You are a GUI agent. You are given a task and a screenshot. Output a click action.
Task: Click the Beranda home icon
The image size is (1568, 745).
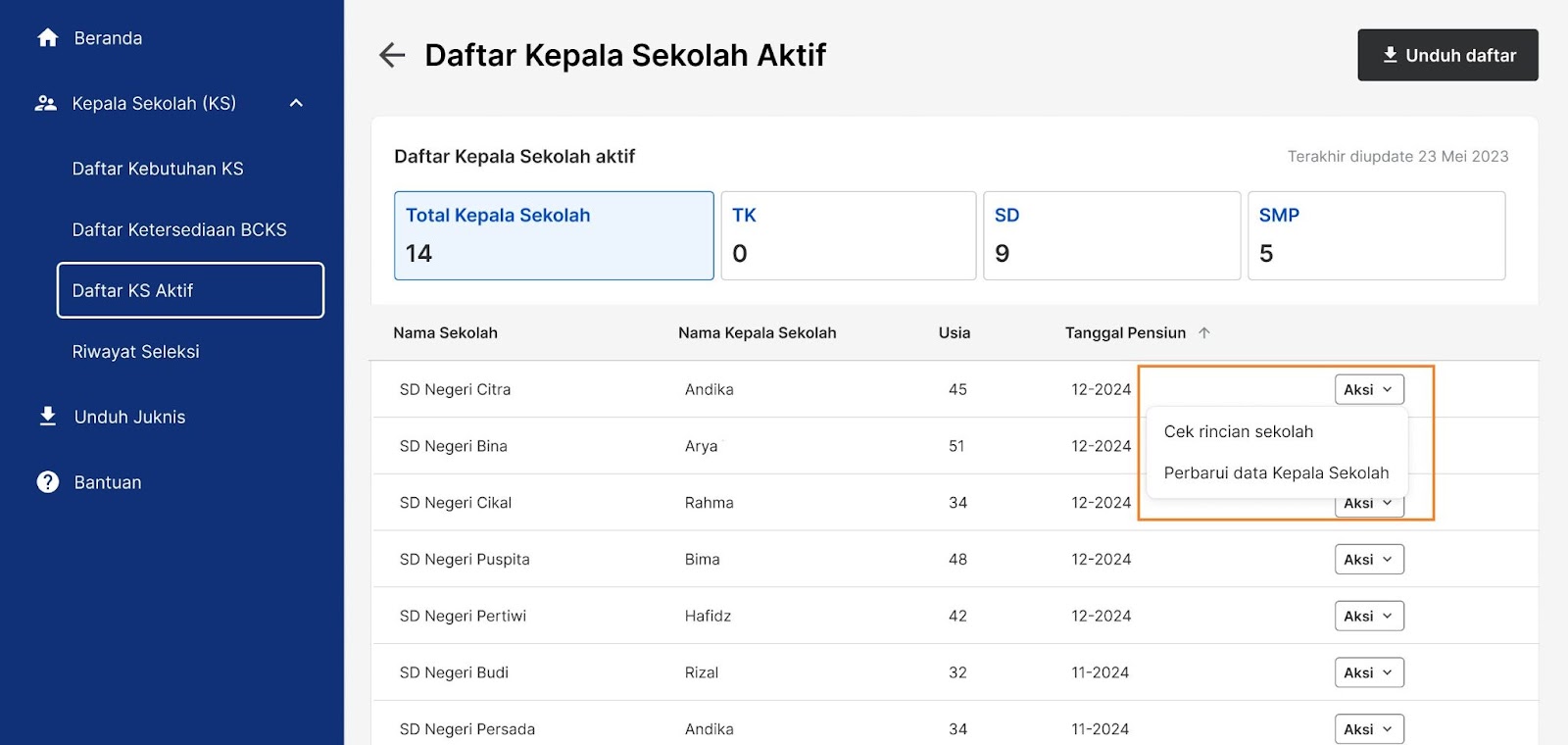pyautogui.click(x=47, y=38)
